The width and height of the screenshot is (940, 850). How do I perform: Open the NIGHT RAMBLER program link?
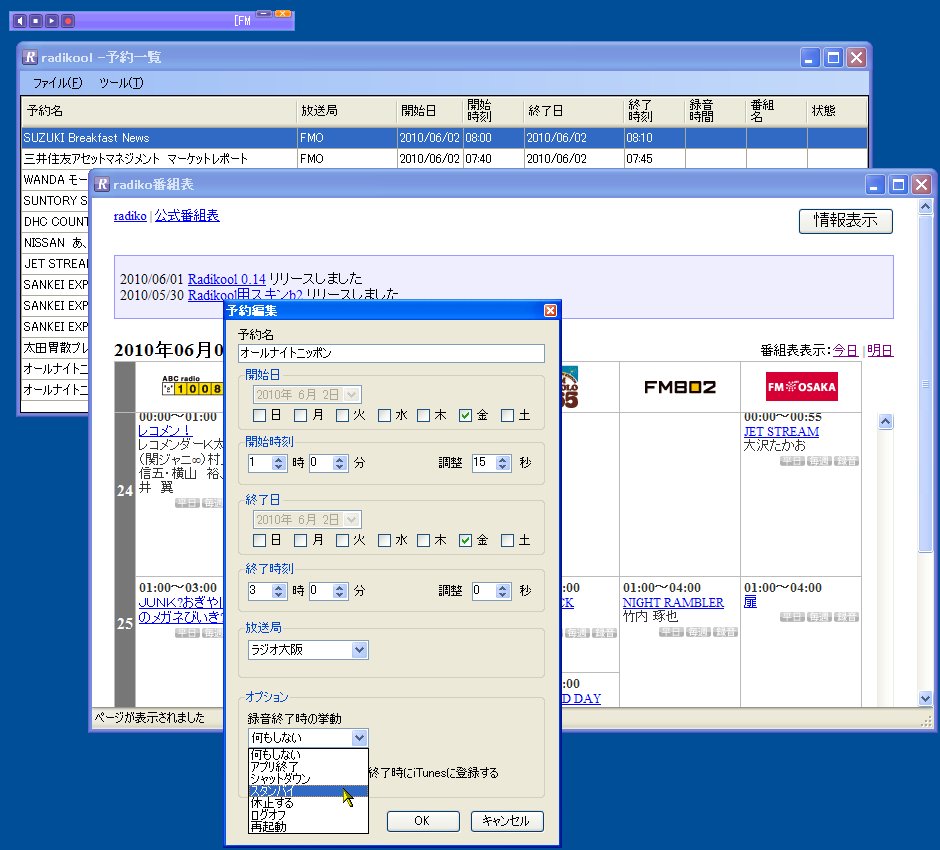673,602
